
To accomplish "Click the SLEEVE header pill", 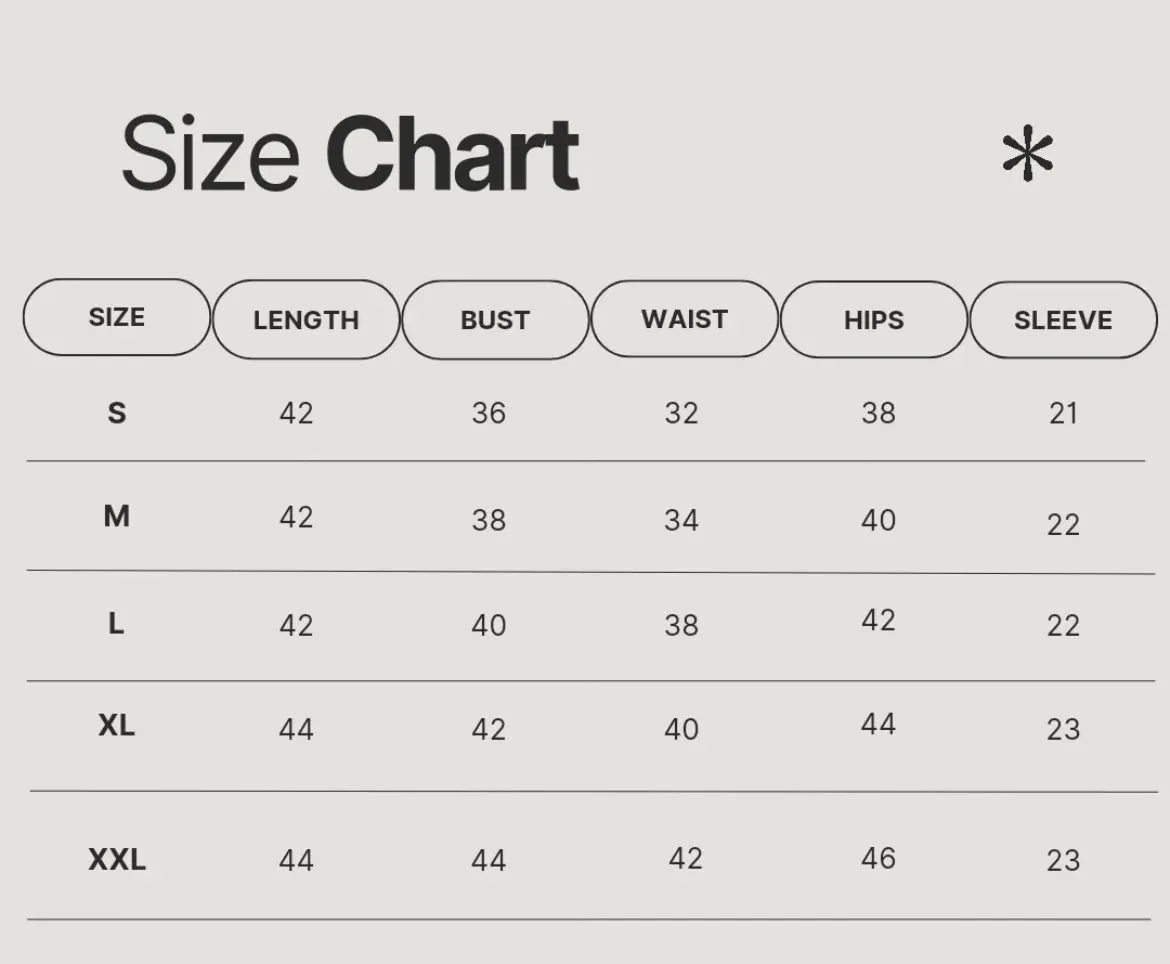I will [1063, 320].
